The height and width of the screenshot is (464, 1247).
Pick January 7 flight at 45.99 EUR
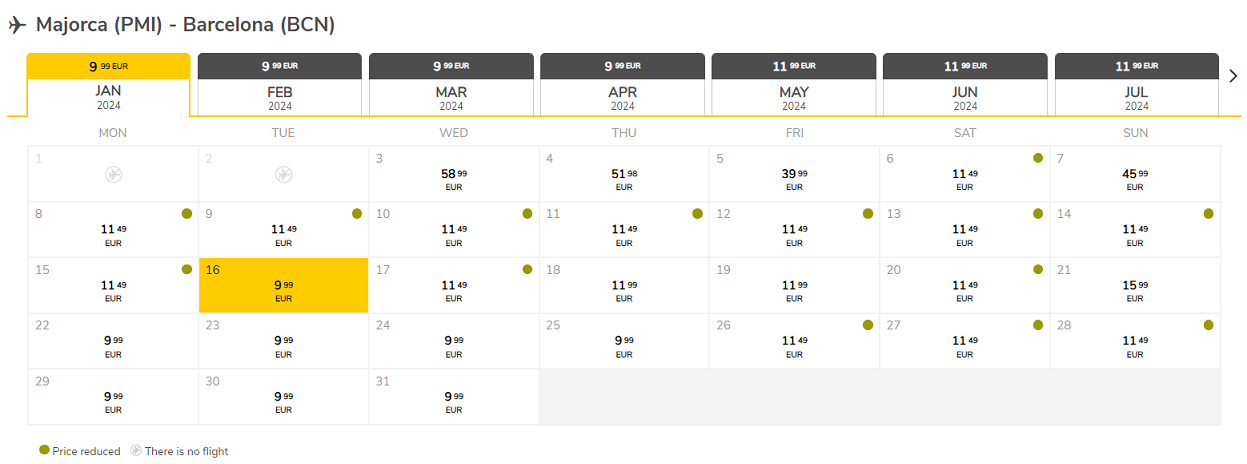1135,174
